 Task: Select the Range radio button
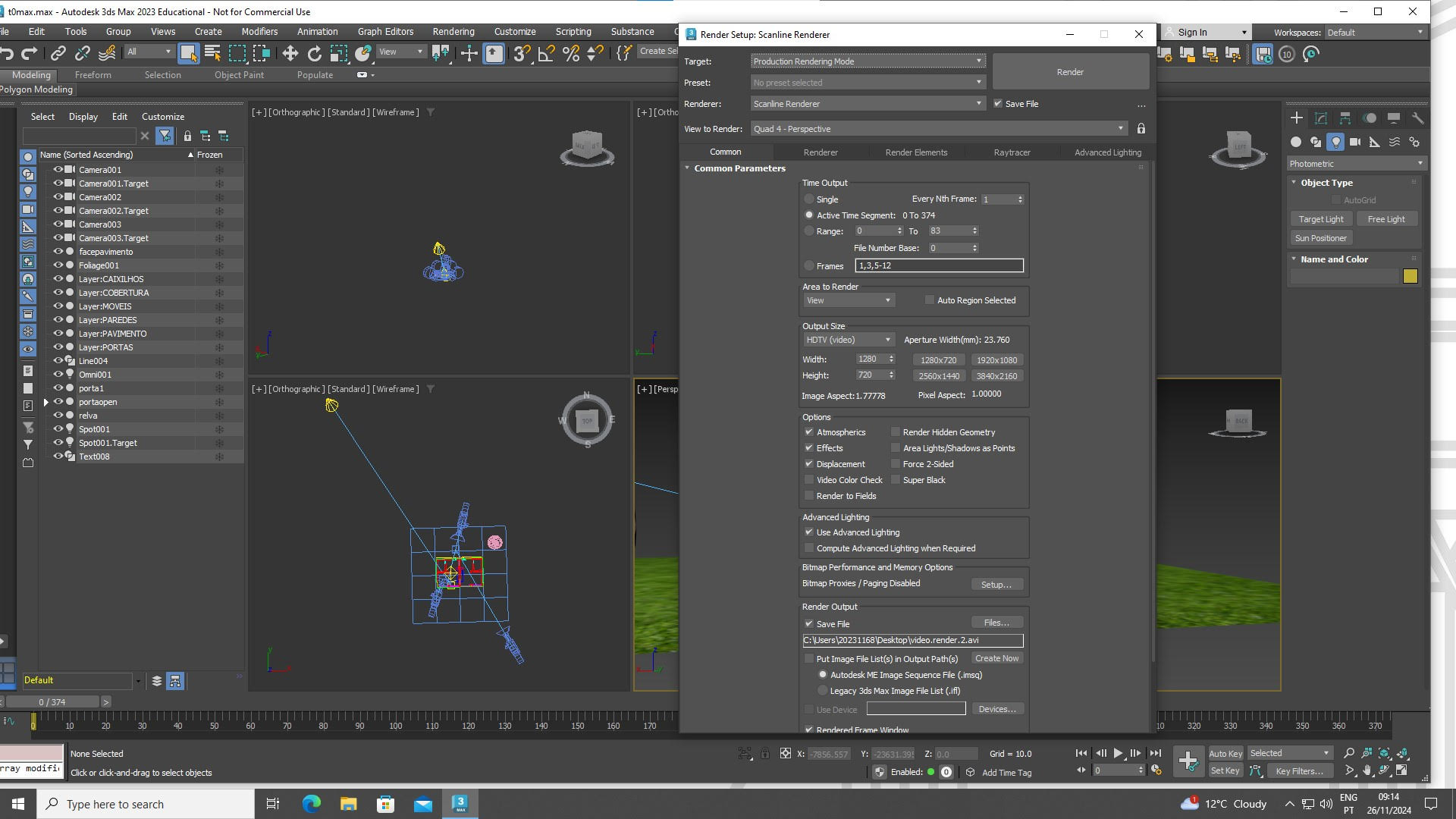tap(809, 231)
